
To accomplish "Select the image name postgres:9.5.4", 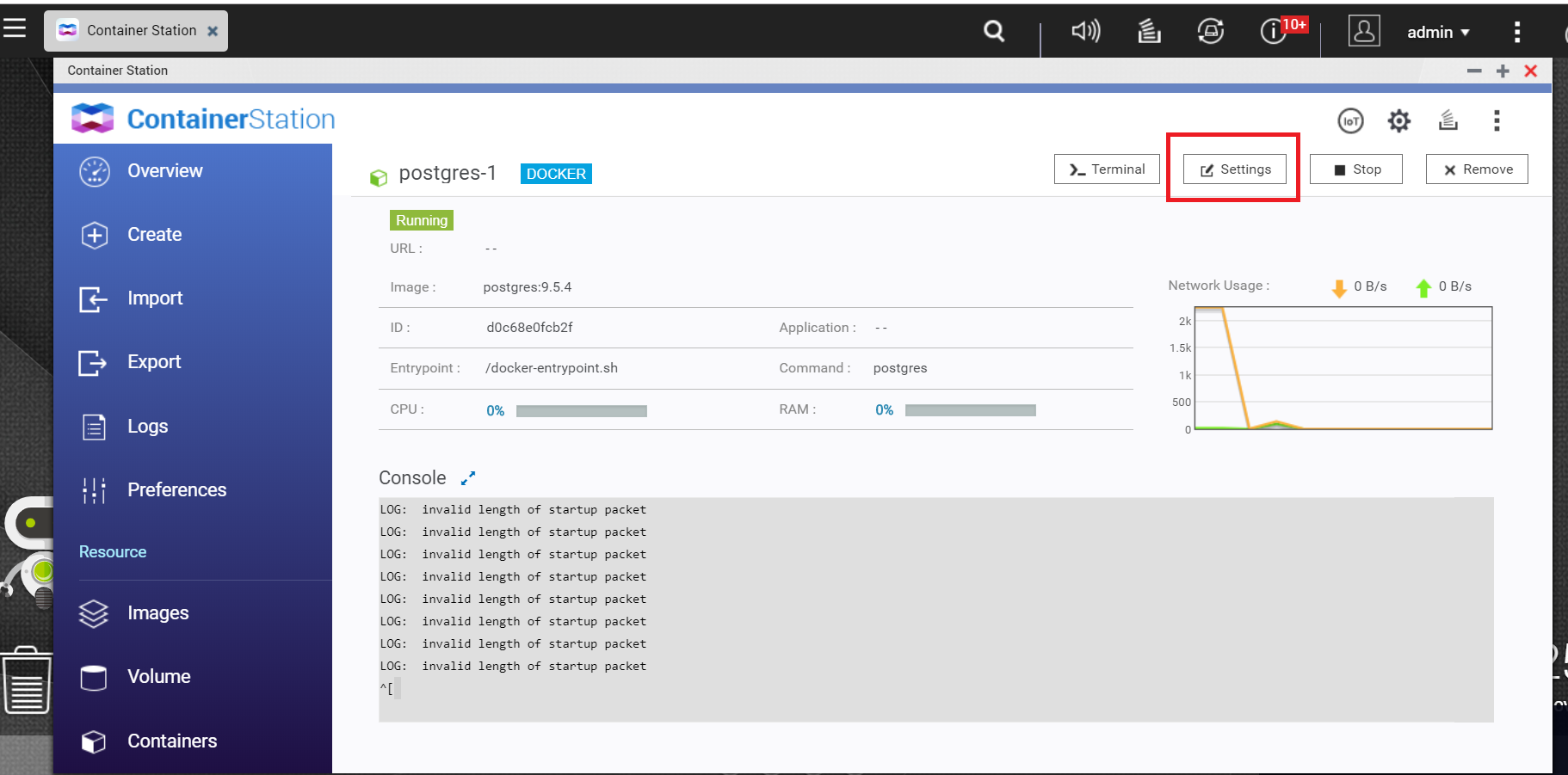I will tap(528, 287).
